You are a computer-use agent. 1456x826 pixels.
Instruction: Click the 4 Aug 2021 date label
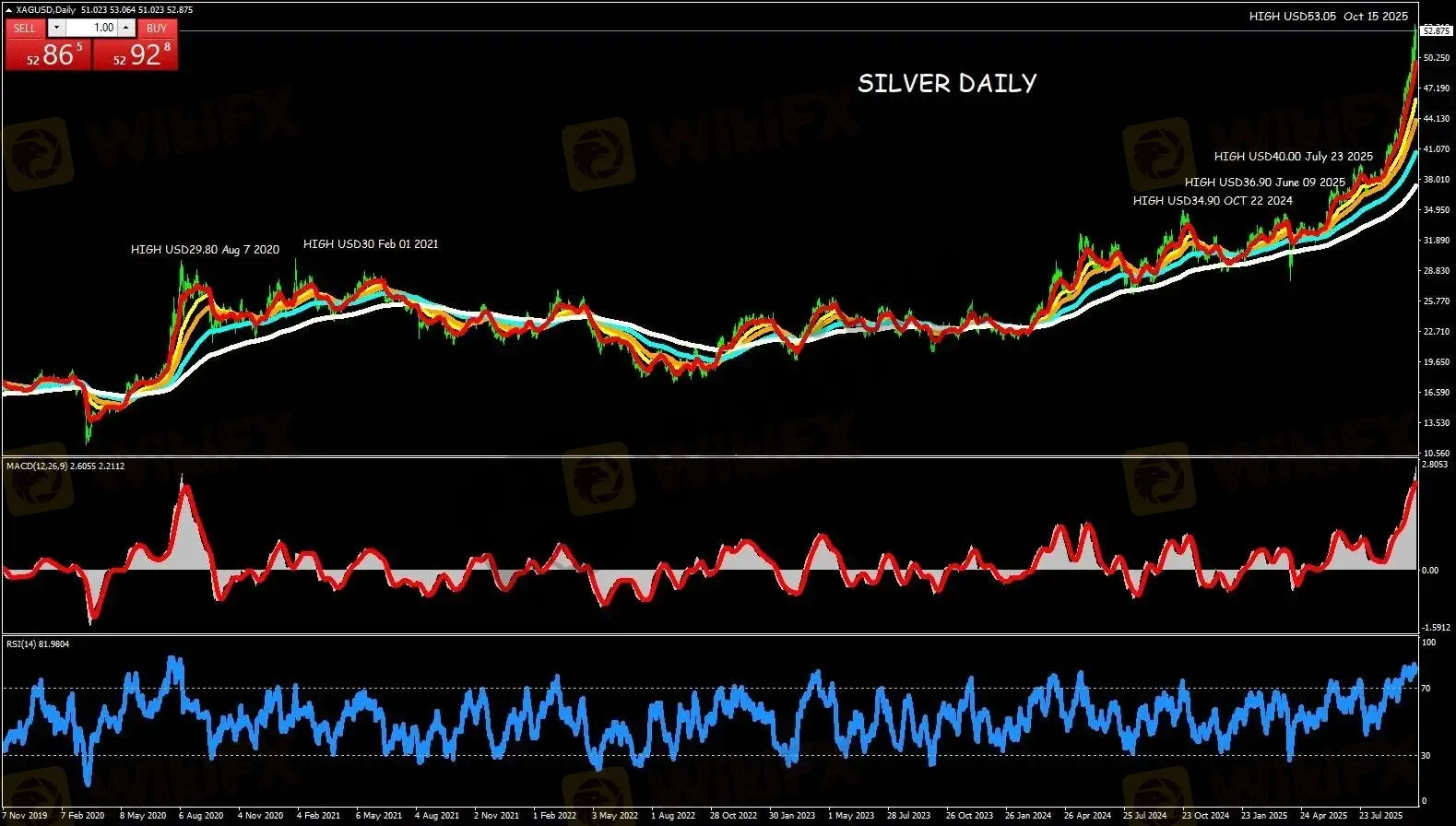[x=437, y=816]
